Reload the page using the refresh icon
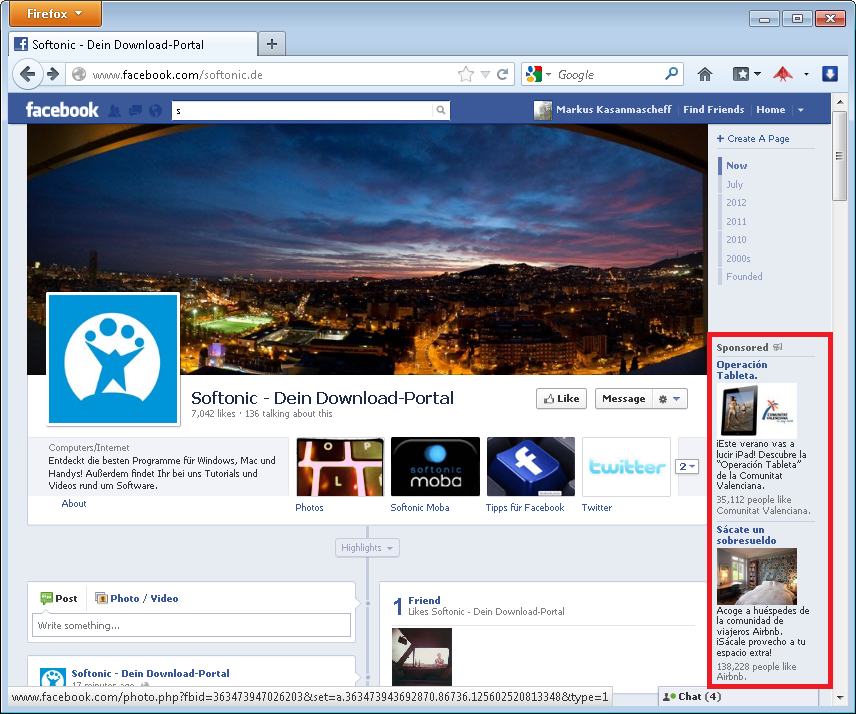The height and width of the screenshot is (714, 856). pos(502,74)
